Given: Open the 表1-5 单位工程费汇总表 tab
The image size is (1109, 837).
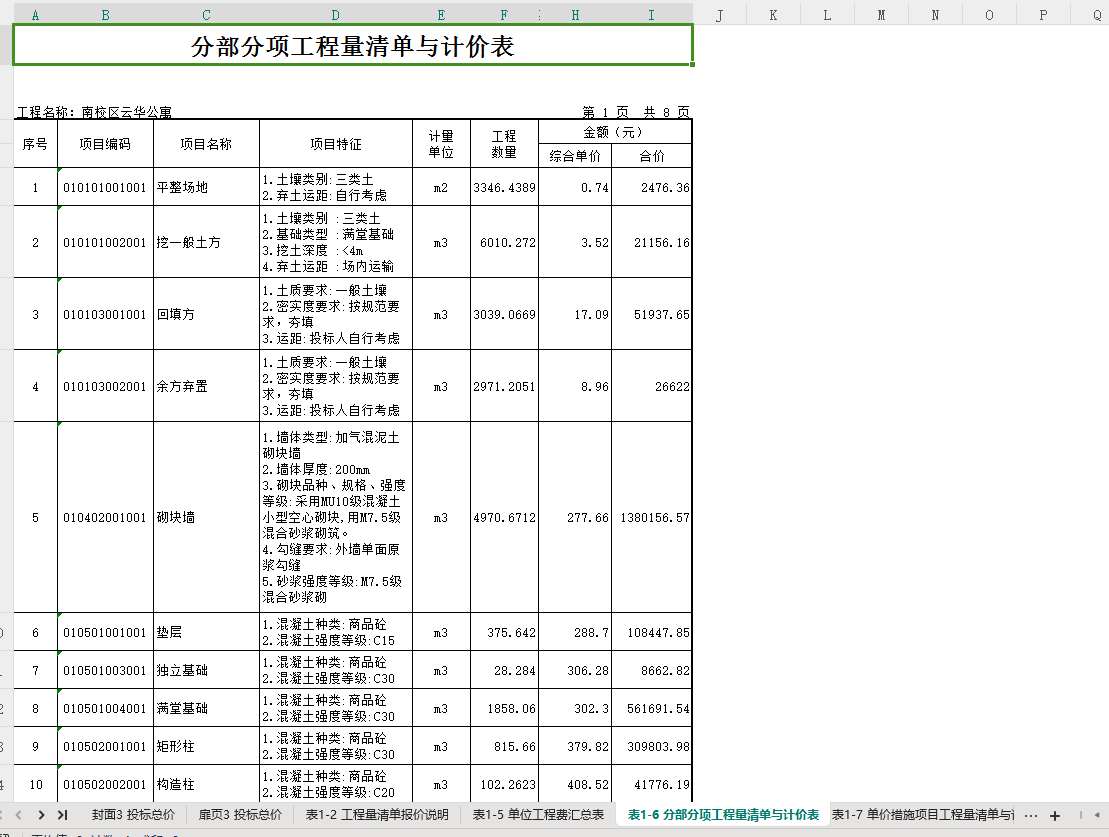Looking at the screenshot, I should click(538, 815).
